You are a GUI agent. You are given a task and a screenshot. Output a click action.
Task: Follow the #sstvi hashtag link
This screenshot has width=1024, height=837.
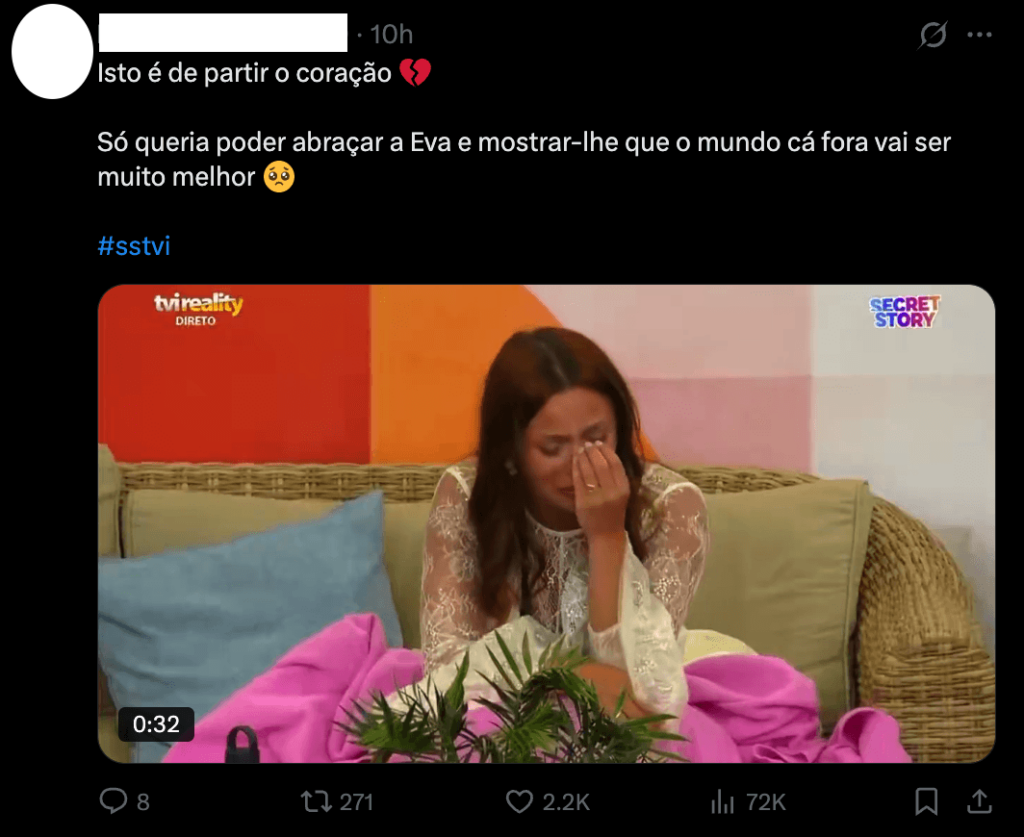[x=134, y=246]
